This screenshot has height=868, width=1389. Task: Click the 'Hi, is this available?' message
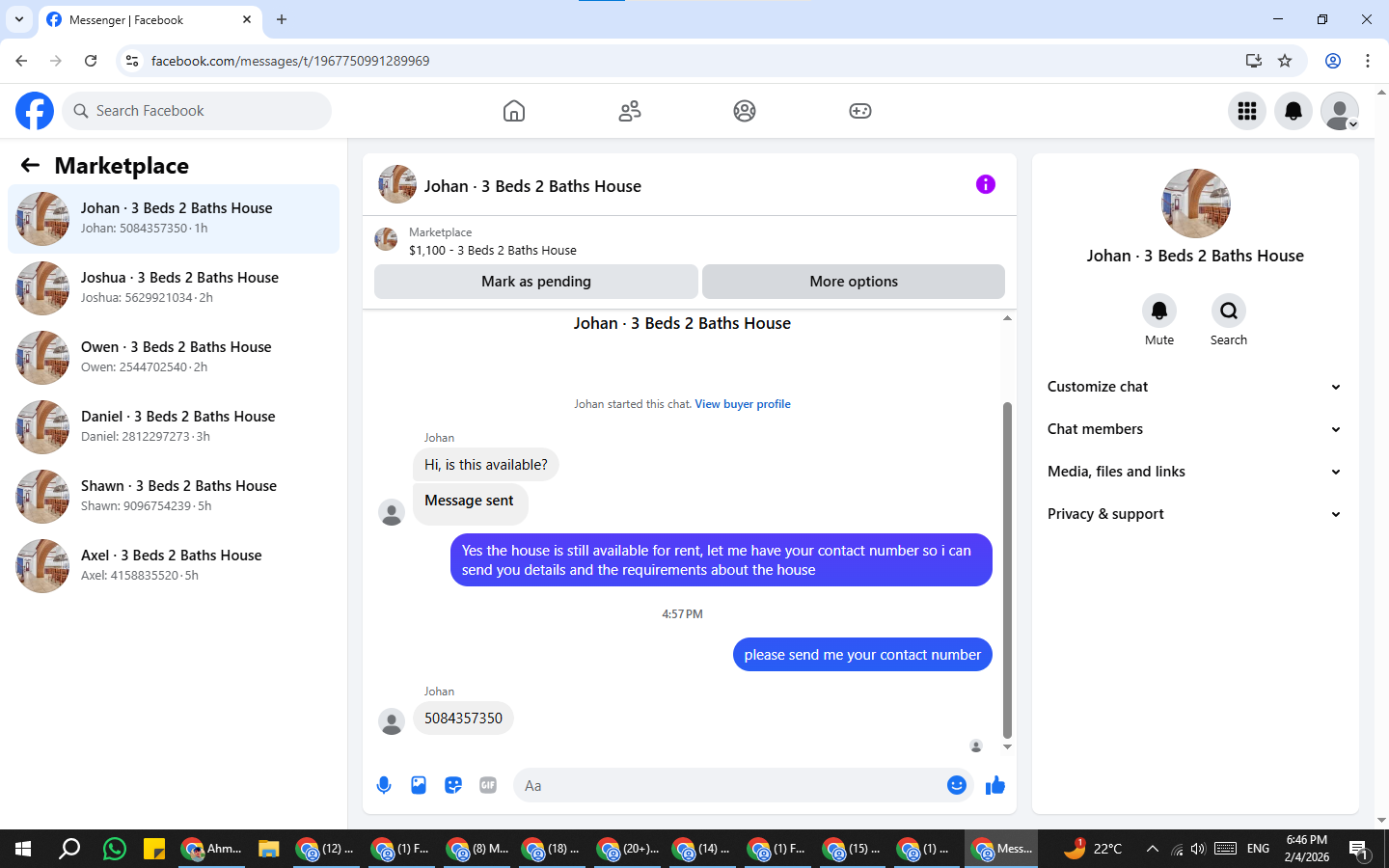pyautogui.click(x=486, y=465)
